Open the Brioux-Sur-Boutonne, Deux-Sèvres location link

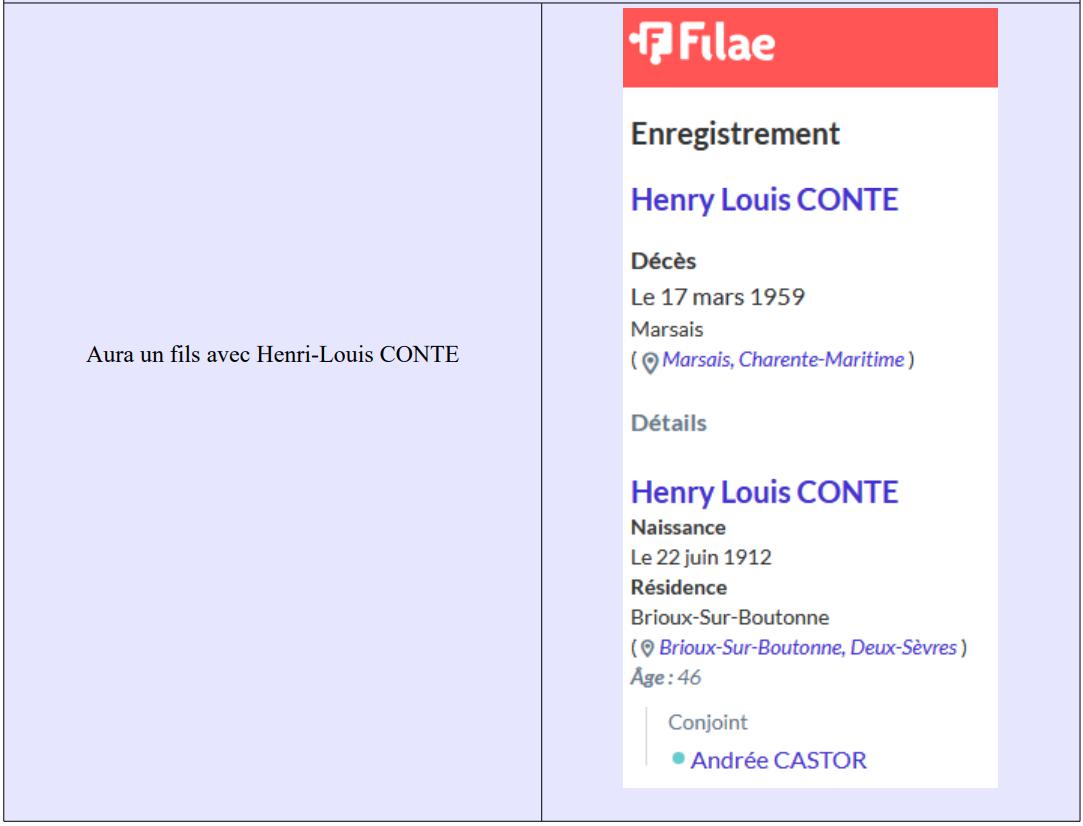point(807,648)
